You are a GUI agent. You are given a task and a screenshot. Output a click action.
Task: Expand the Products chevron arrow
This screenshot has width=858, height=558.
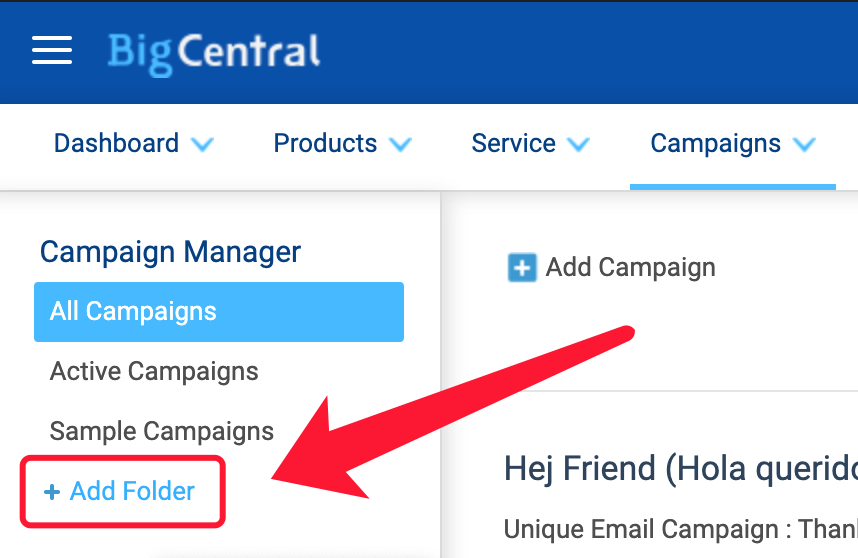[400, 144]
